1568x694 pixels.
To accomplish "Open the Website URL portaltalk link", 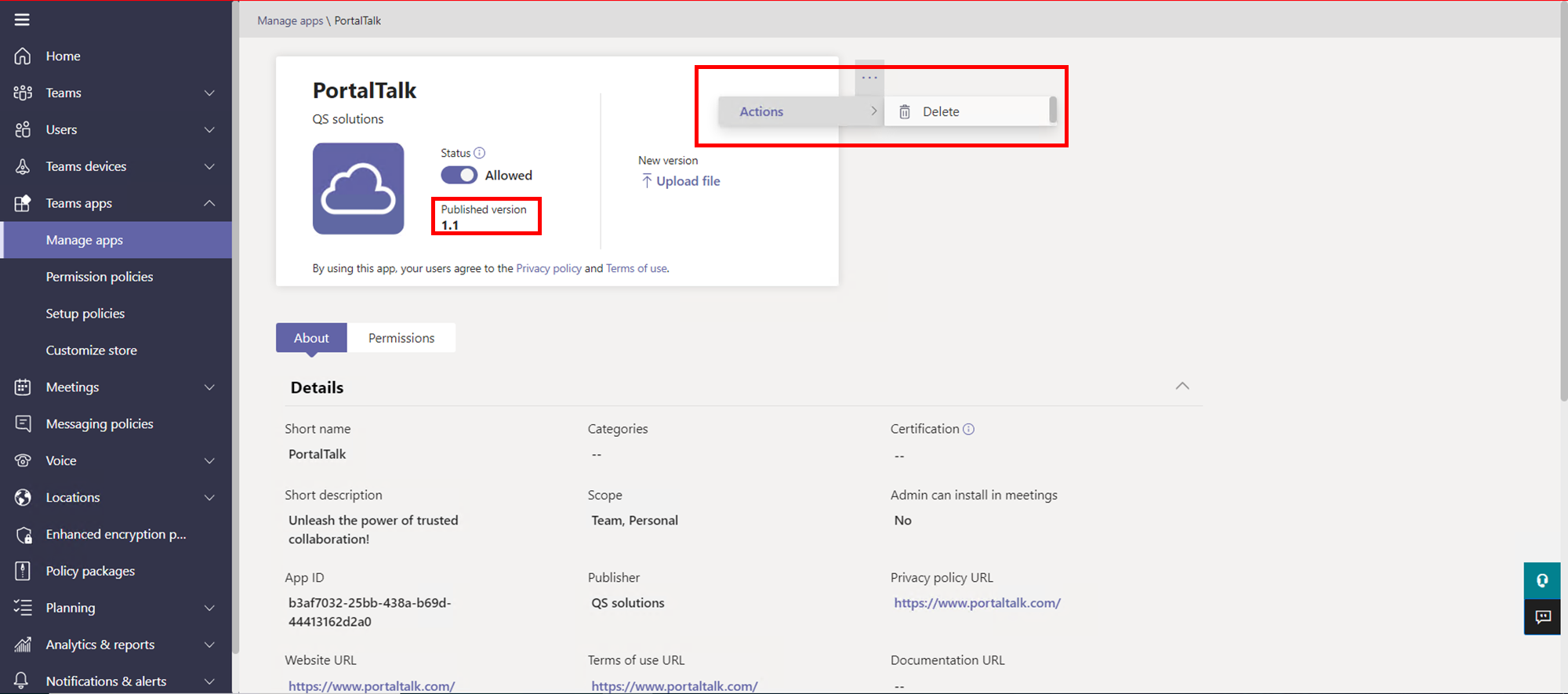I will (372, 686).
